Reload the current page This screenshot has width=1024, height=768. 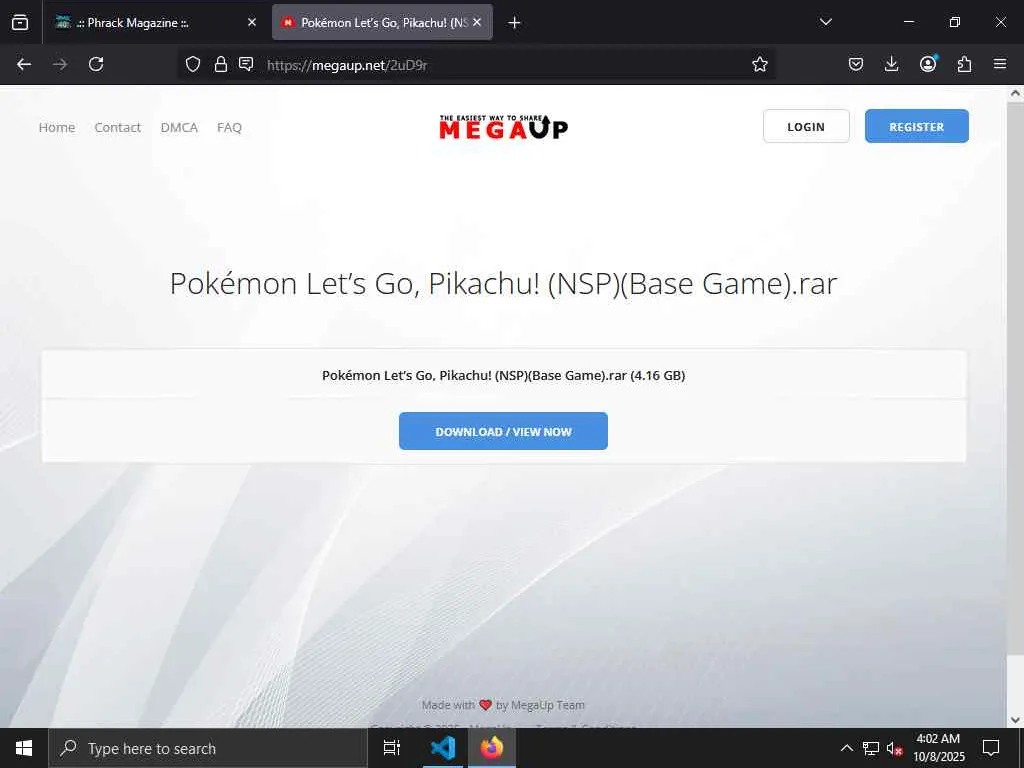click(96, 64)
